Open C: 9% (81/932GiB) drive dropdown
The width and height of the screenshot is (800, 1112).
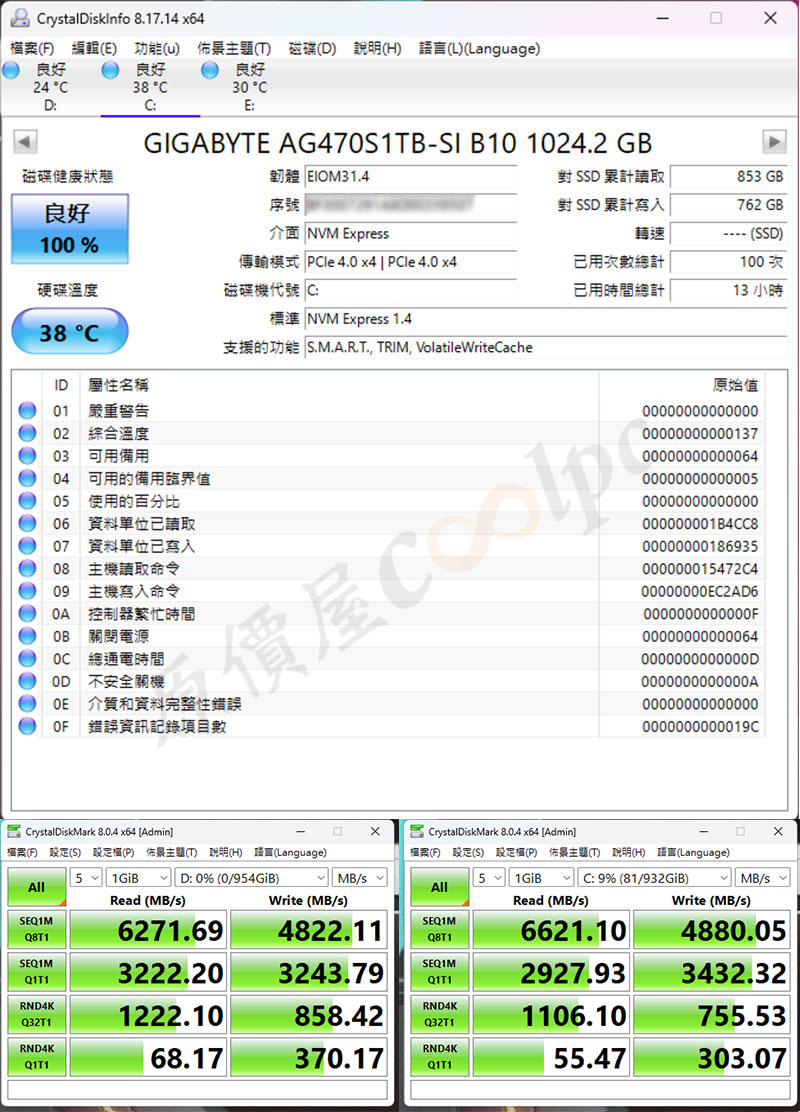(655, 878)
